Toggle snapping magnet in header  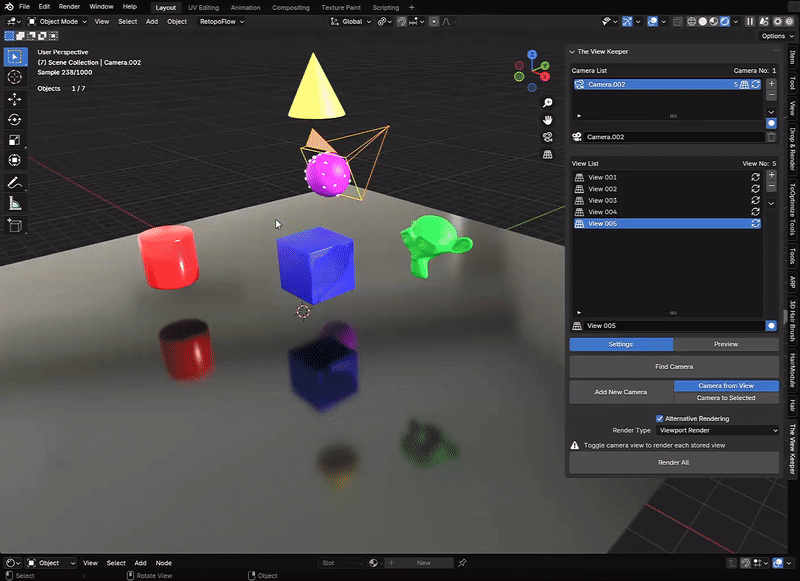tap(402, 21)
